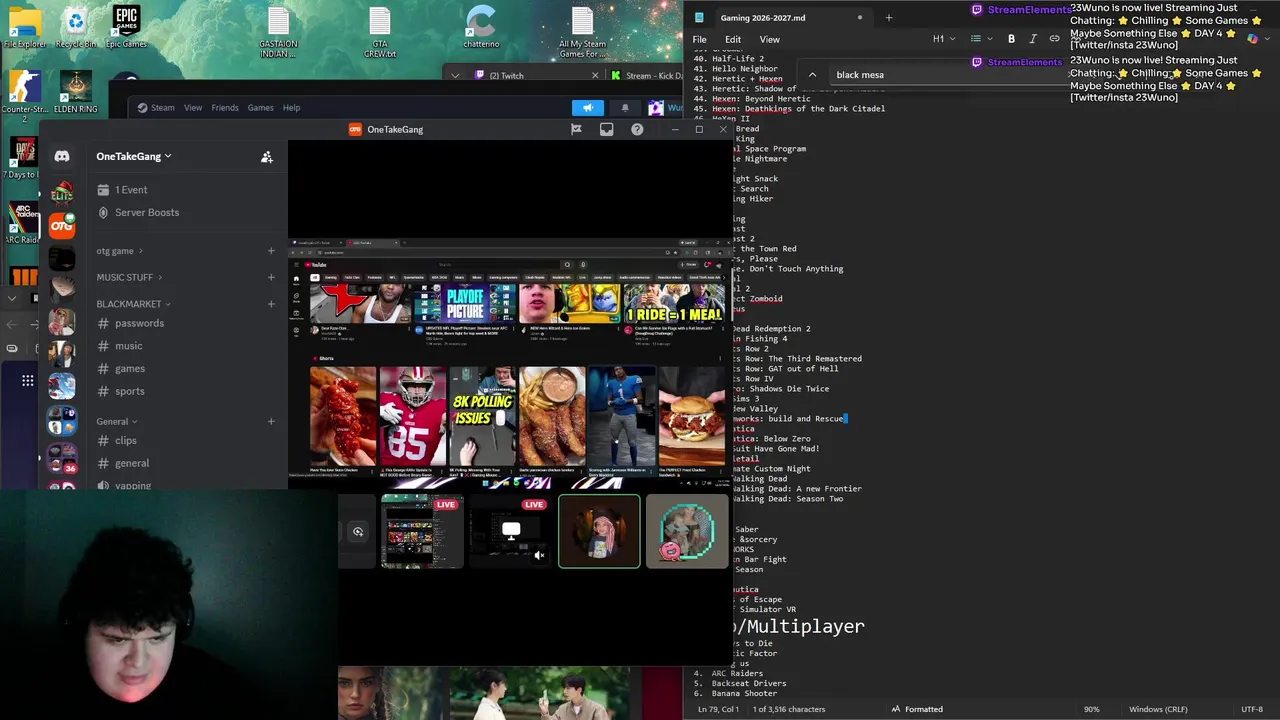Collapse BLACKMARKET category
This screenshot has width=1280, height=720.
(x=133, y=304)
